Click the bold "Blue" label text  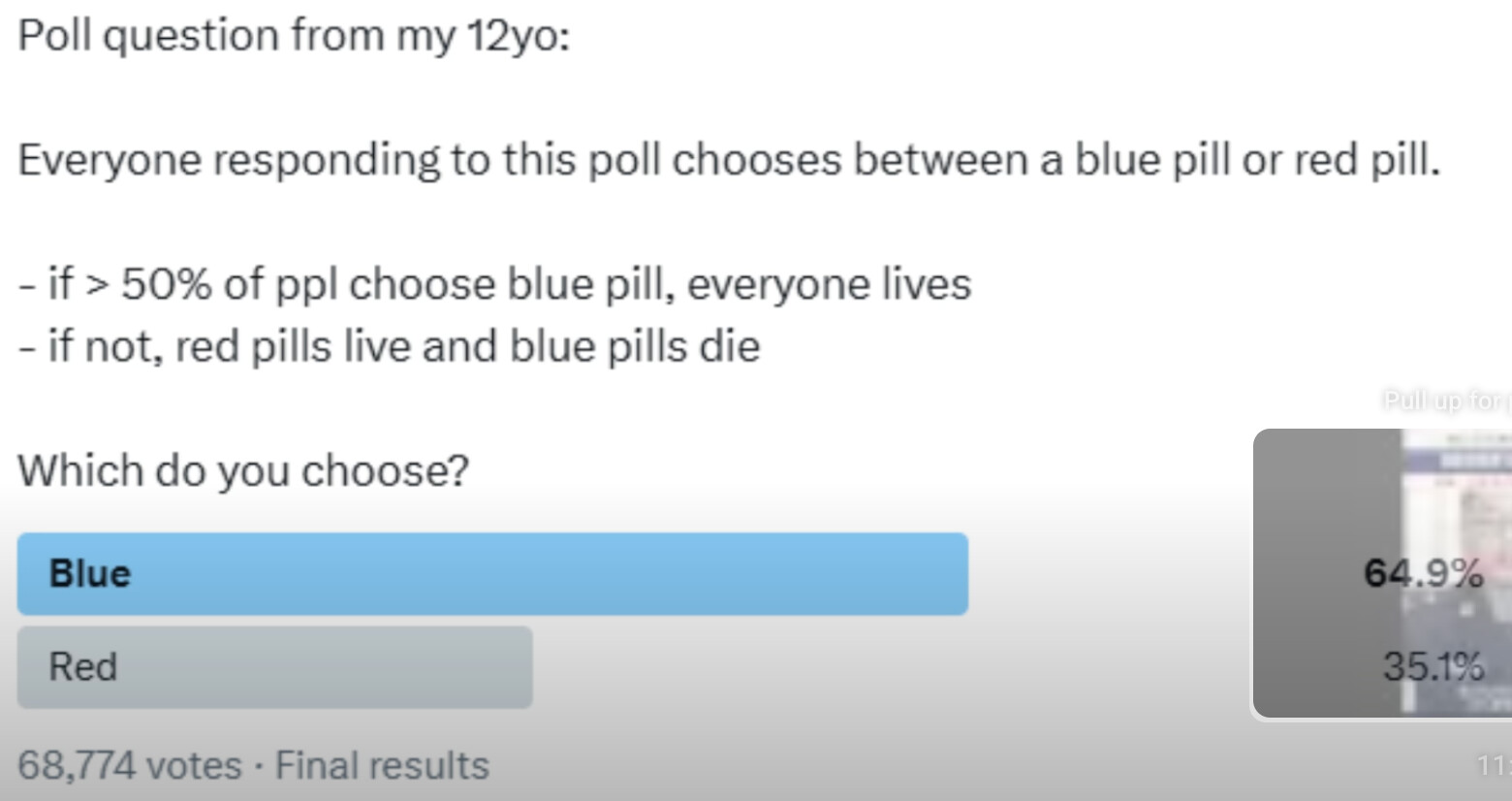(89, 574)
